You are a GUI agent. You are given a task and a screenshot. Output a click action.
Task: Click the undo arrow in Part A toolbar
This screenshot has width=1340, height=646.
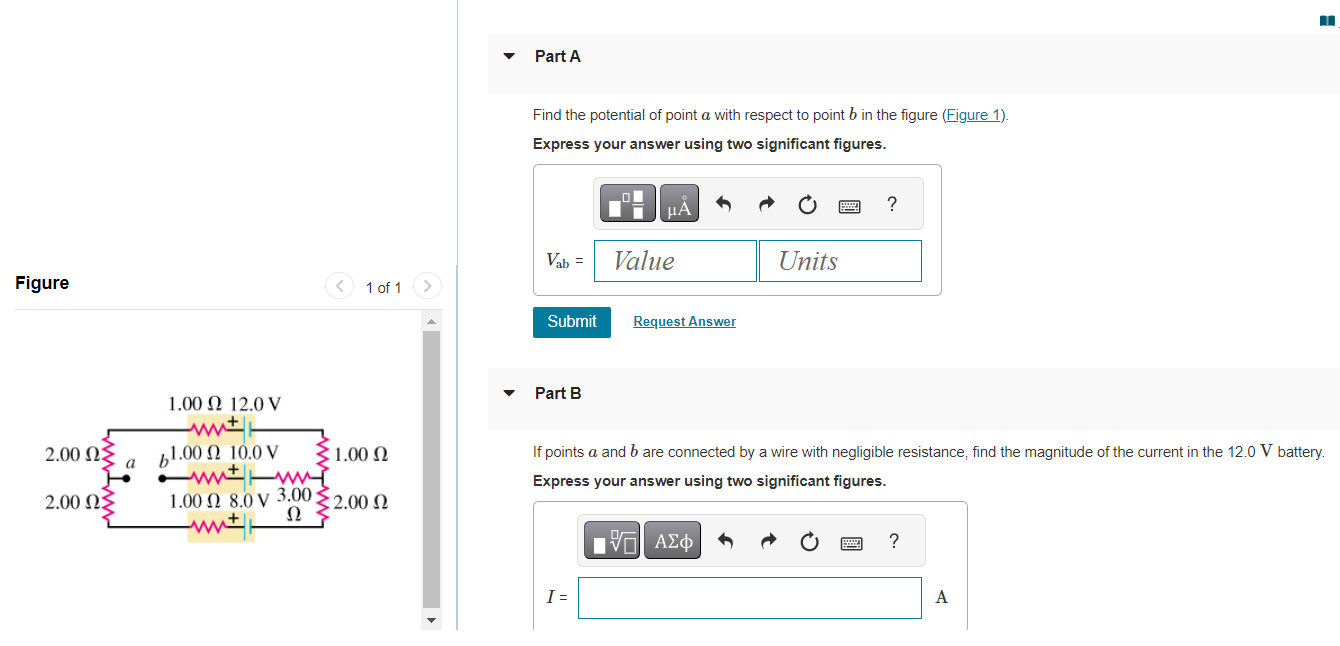pos(723,203)
